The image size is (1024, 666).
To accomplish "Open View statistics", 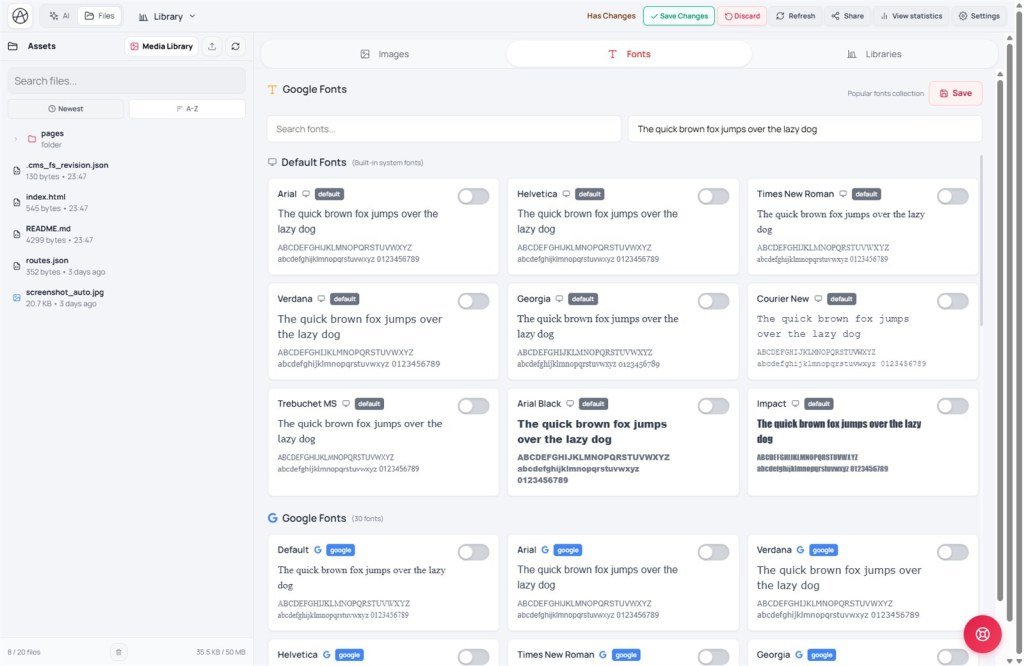I will [x=911, y=16].
